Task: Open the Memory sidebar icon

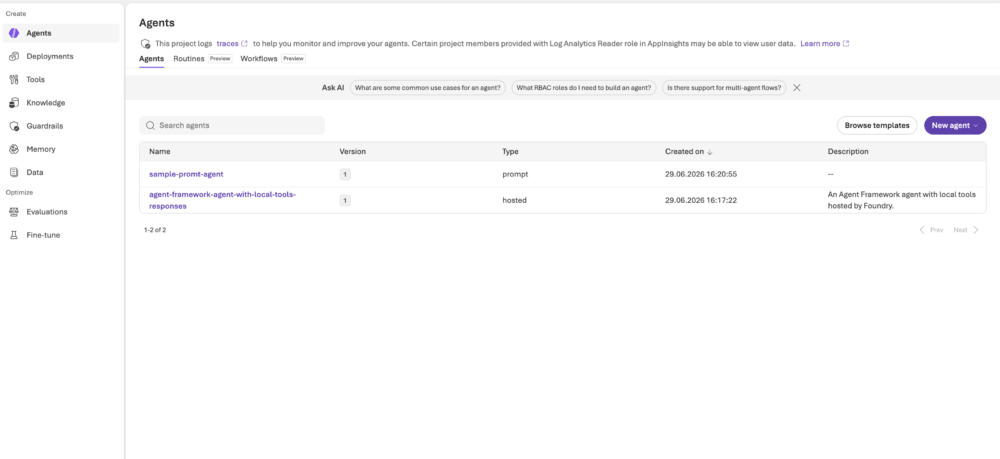Action: coord(13,149)
